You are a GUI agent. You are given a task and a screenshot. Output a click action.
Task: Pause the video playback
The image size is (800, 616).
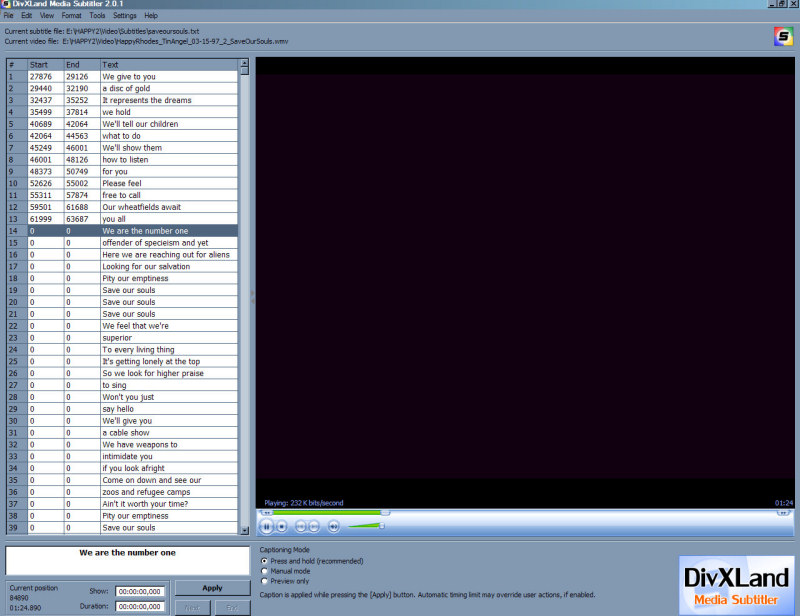point(266,526)
